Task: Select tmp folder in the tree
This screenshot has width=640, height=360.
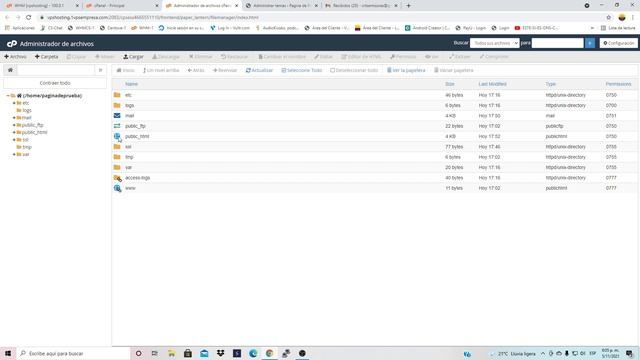Action: click(x=27, y=147)
